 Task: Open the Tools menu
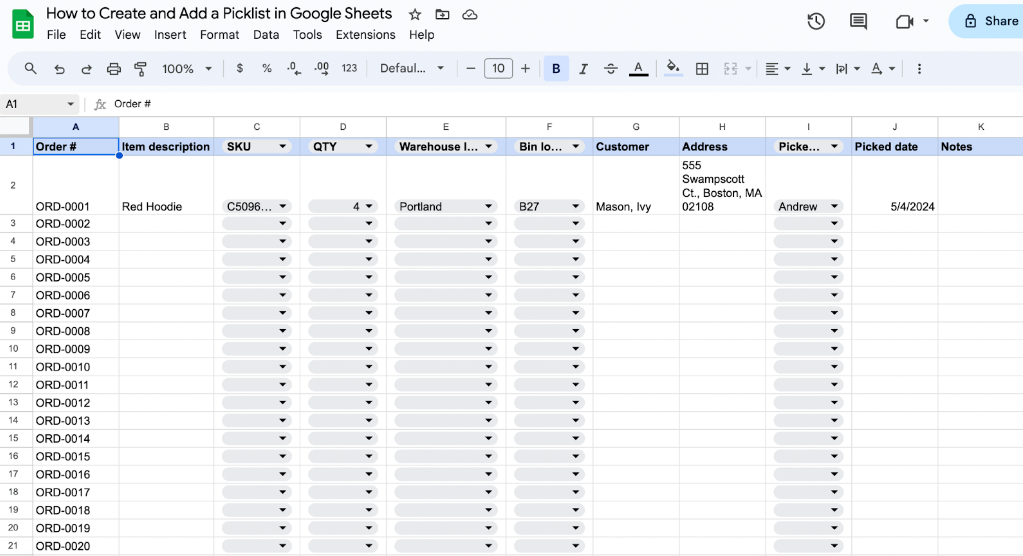[x=307, y=35]
